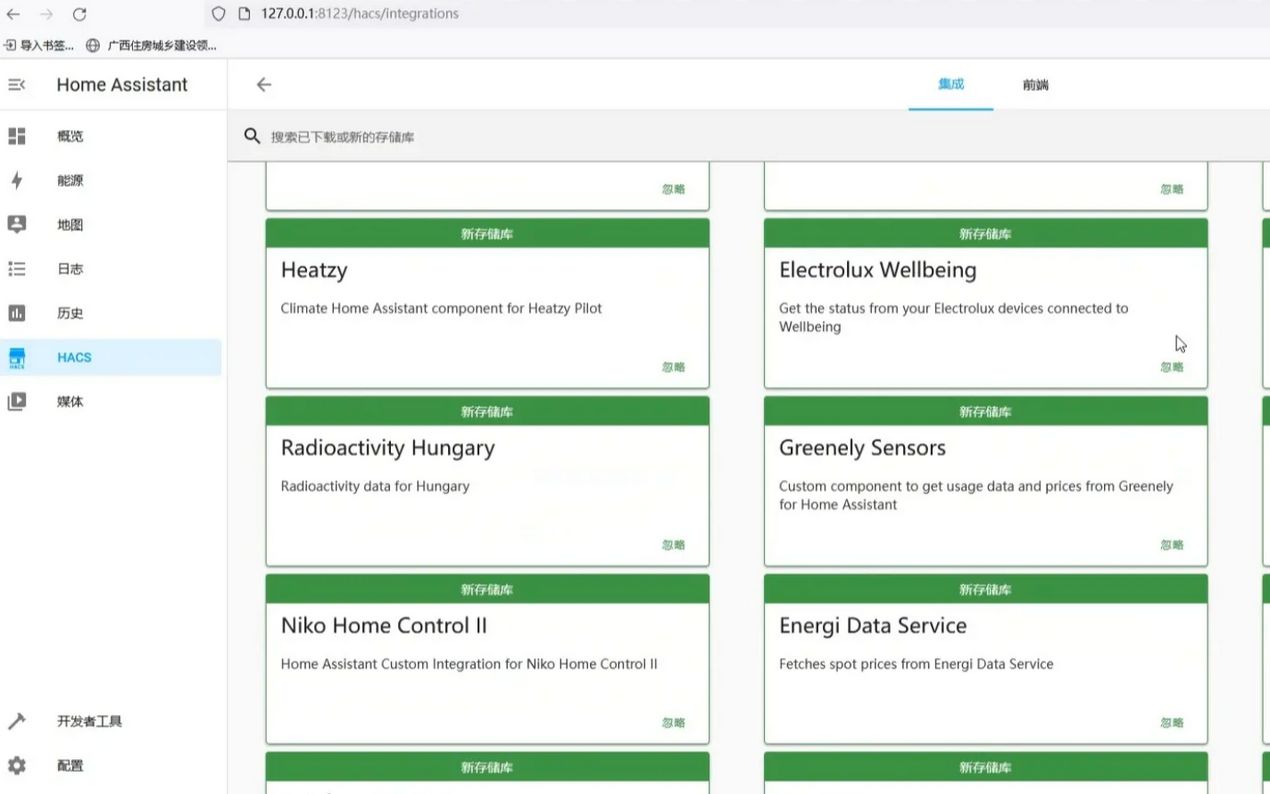The width and height of the screenshot is (1270, 794).
Task: Click 忽略 on Niko Home Control II card
Action: point(674,723)
